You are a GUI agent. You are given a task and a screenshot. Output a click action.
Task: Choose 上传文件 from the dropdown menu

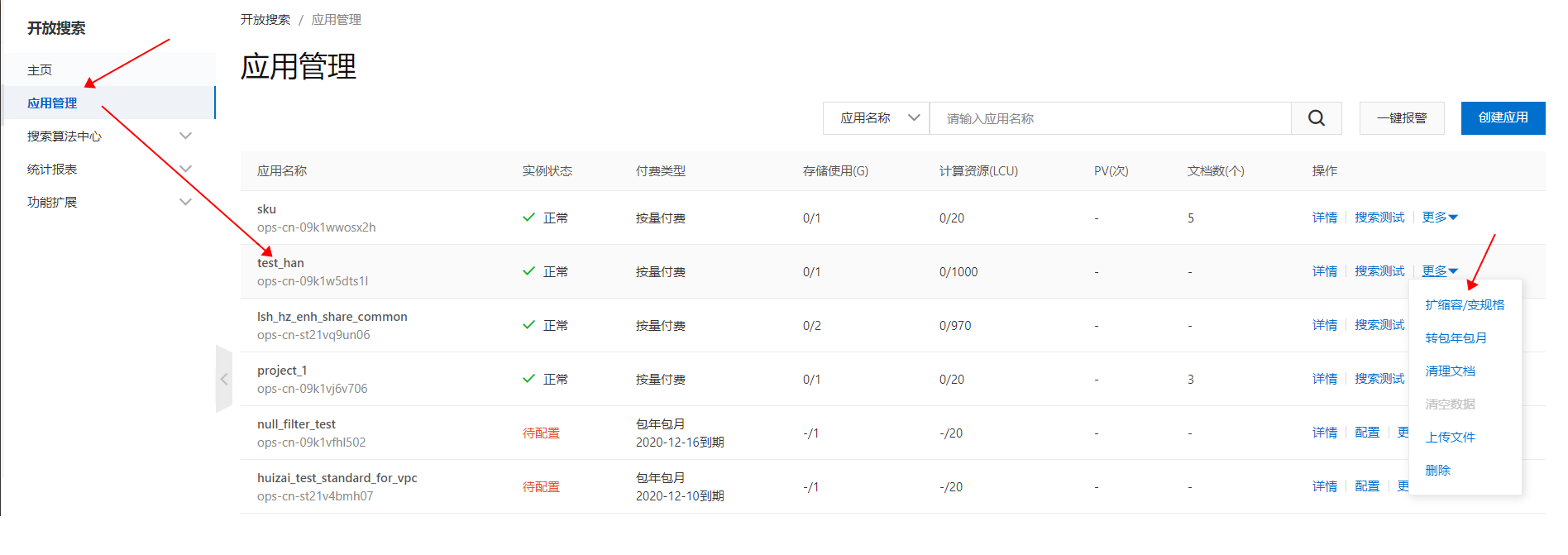pyautogui.click(x=1450, y=437)
